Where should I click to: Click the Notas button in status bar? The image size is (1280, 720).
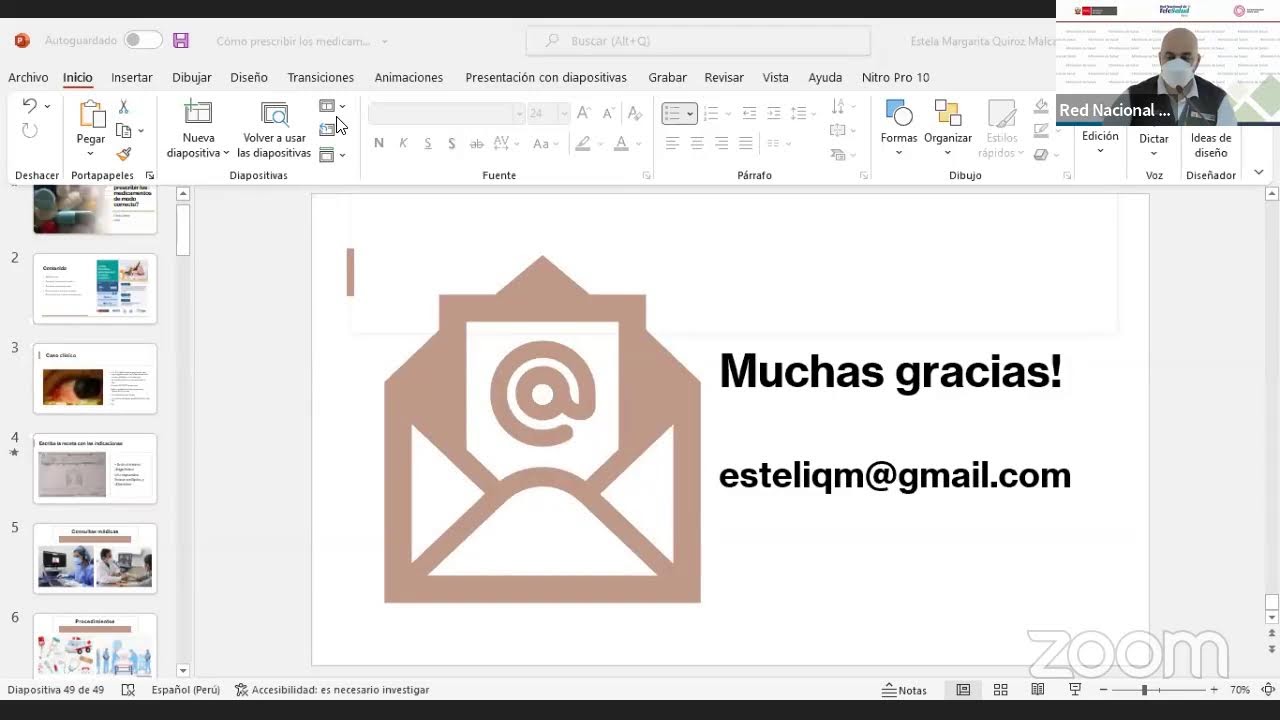click(905, 690)
